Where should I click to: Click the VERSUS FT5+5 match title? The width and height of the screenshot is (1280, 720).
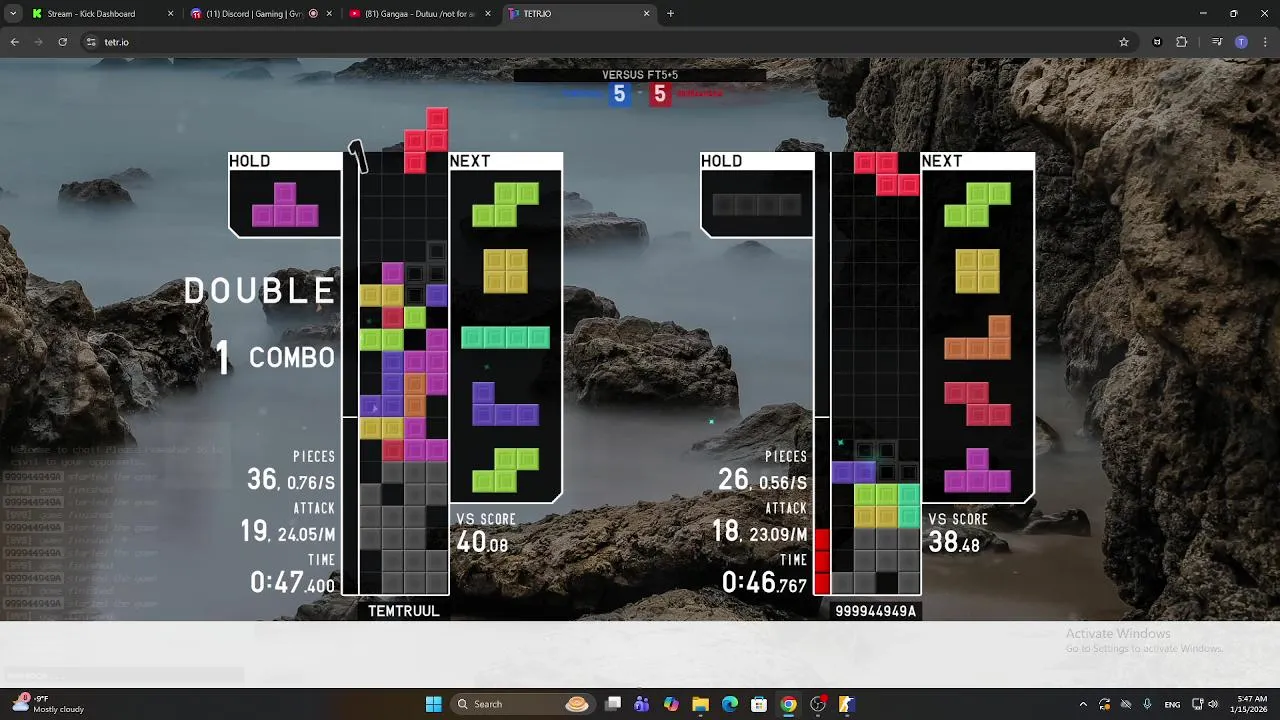point(640,75)
